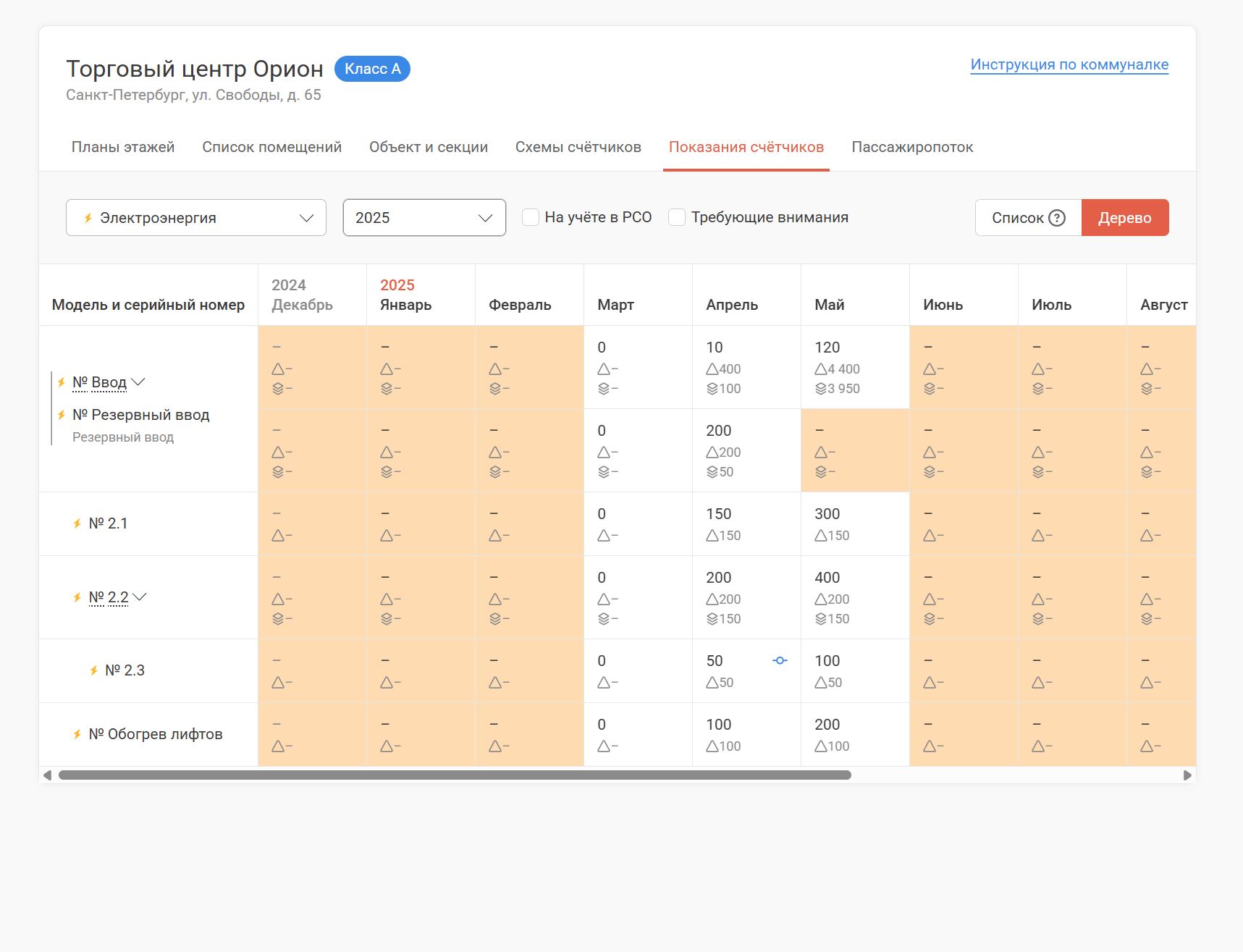This screenshot has width=1243, height=952.
Task: Enable the «На учёте в РСО» checkbox
Action: click(531, 217)
